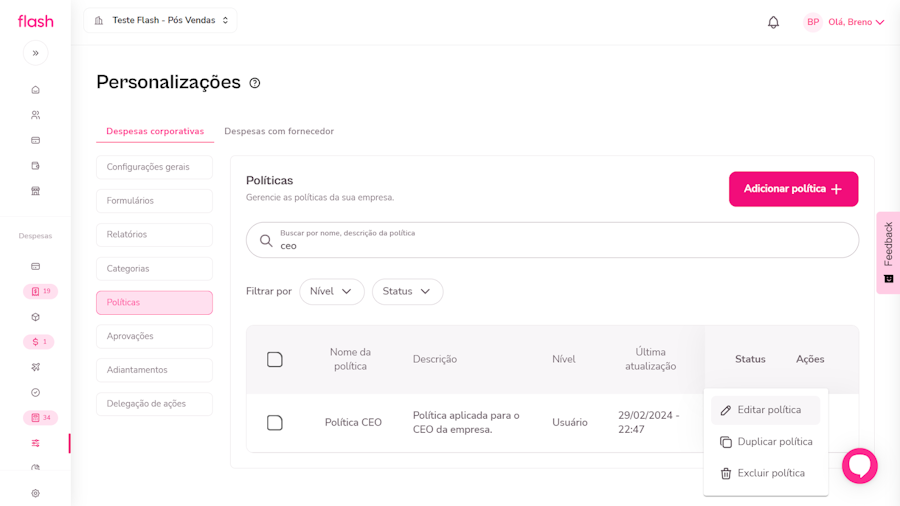This screenshot has height=506, width=900.
Task: Click the description Política aplicada para o CEO
Action: coord(466,423)
